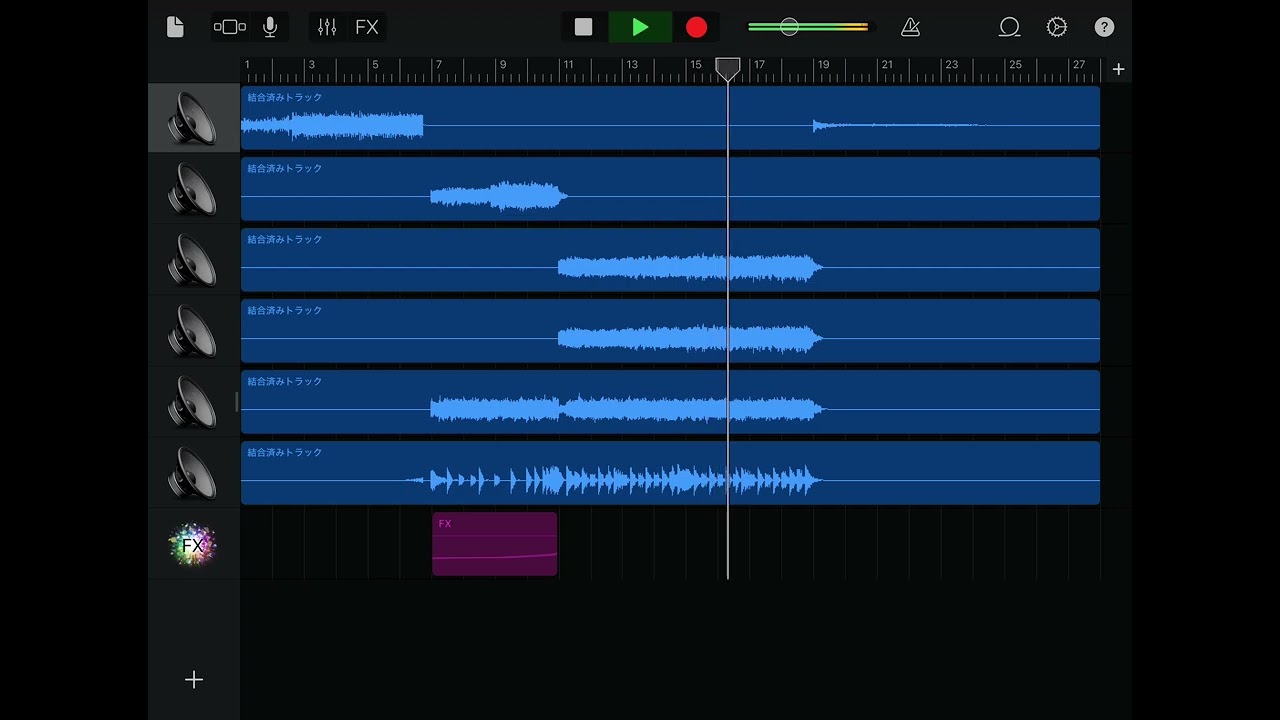This screenshot has height=720, width=1280.
Task: Add a new track with plus button
Action: (194, 680)
